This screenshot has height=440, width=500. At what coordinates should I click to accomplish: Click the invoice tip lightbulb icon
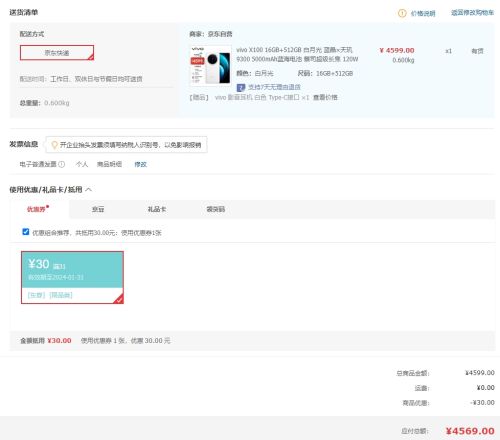click(x=54, y=145)
